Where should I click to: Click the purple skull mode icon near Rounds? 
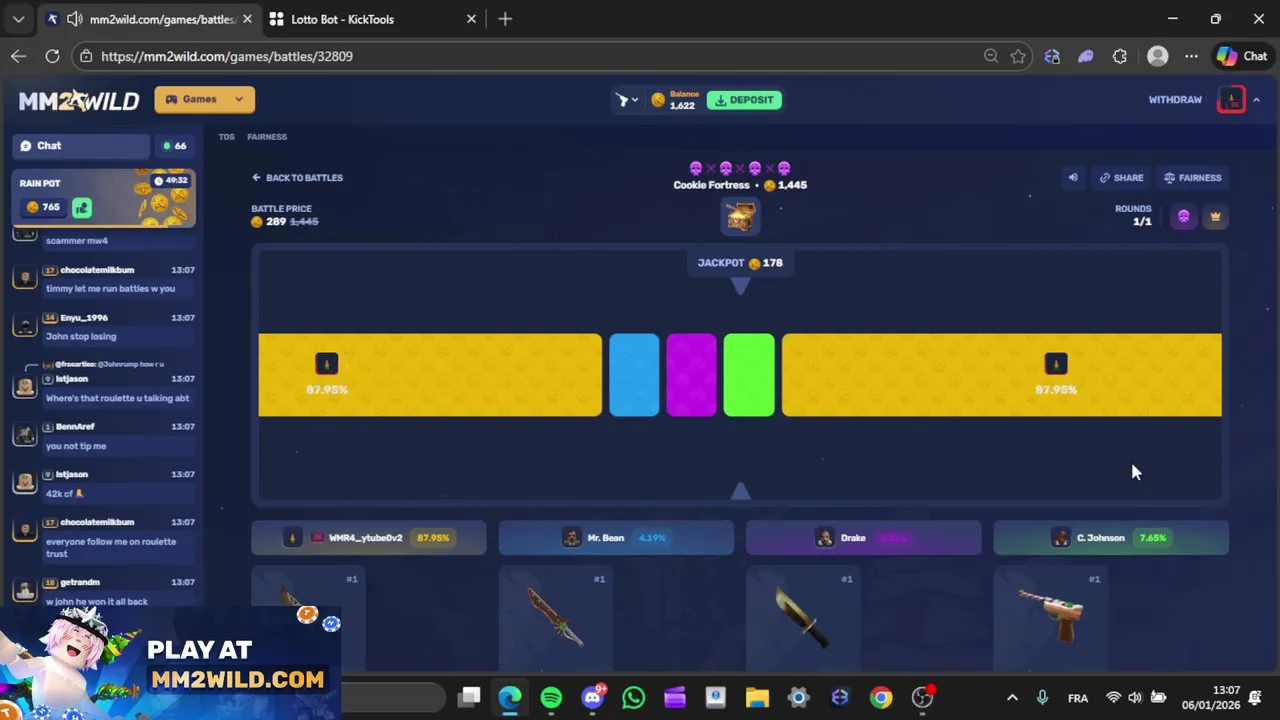(1184, 216)
